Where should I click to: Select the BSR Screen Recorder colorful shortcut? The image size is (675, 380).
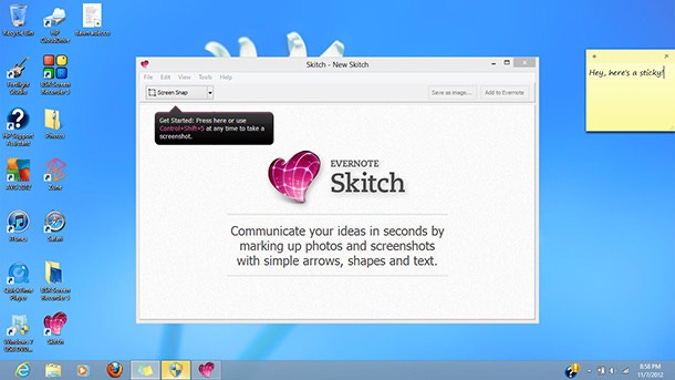[x=55, y=74]
